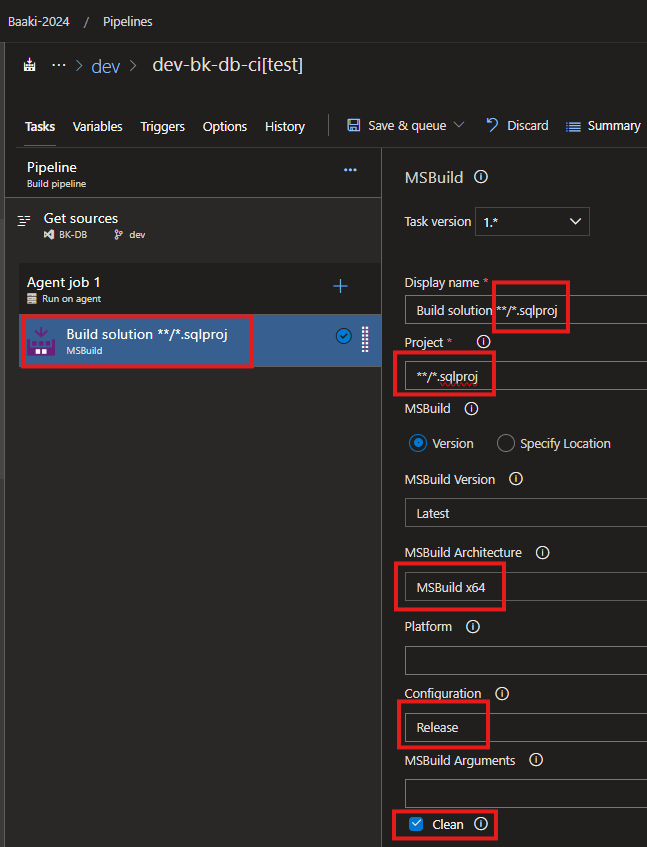Click the Clean info icon
The image size is (647, 847).
(481, 823)
